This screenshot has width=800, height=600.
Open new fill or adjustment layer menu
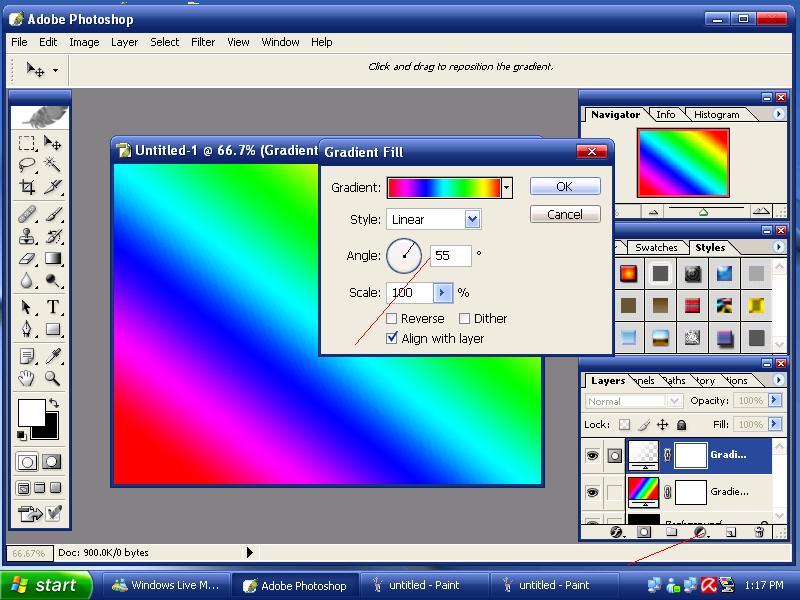pyautogui.click(x=701, y=533)
